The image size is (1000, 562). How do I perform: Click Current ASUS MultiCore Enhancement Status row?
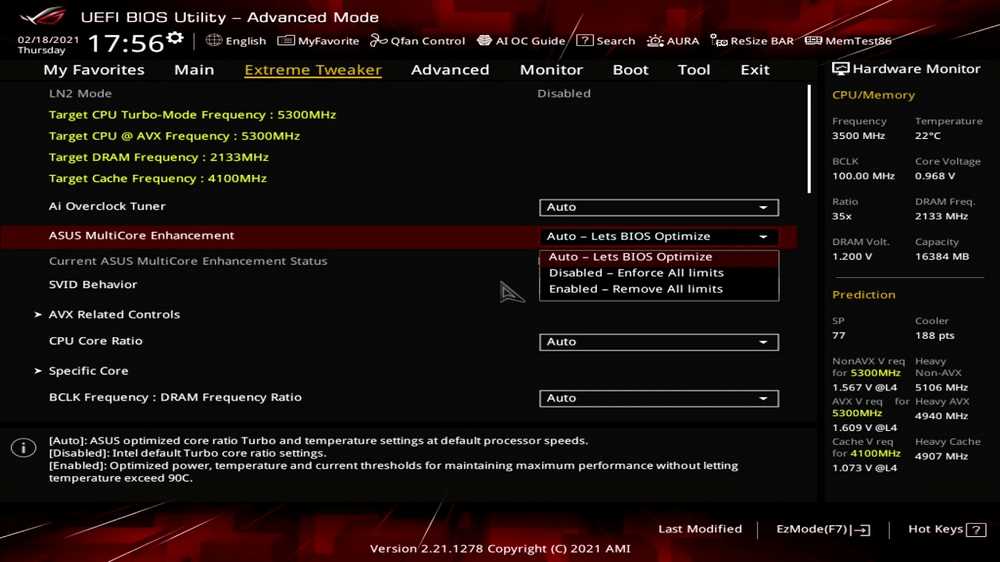point(188,261)
